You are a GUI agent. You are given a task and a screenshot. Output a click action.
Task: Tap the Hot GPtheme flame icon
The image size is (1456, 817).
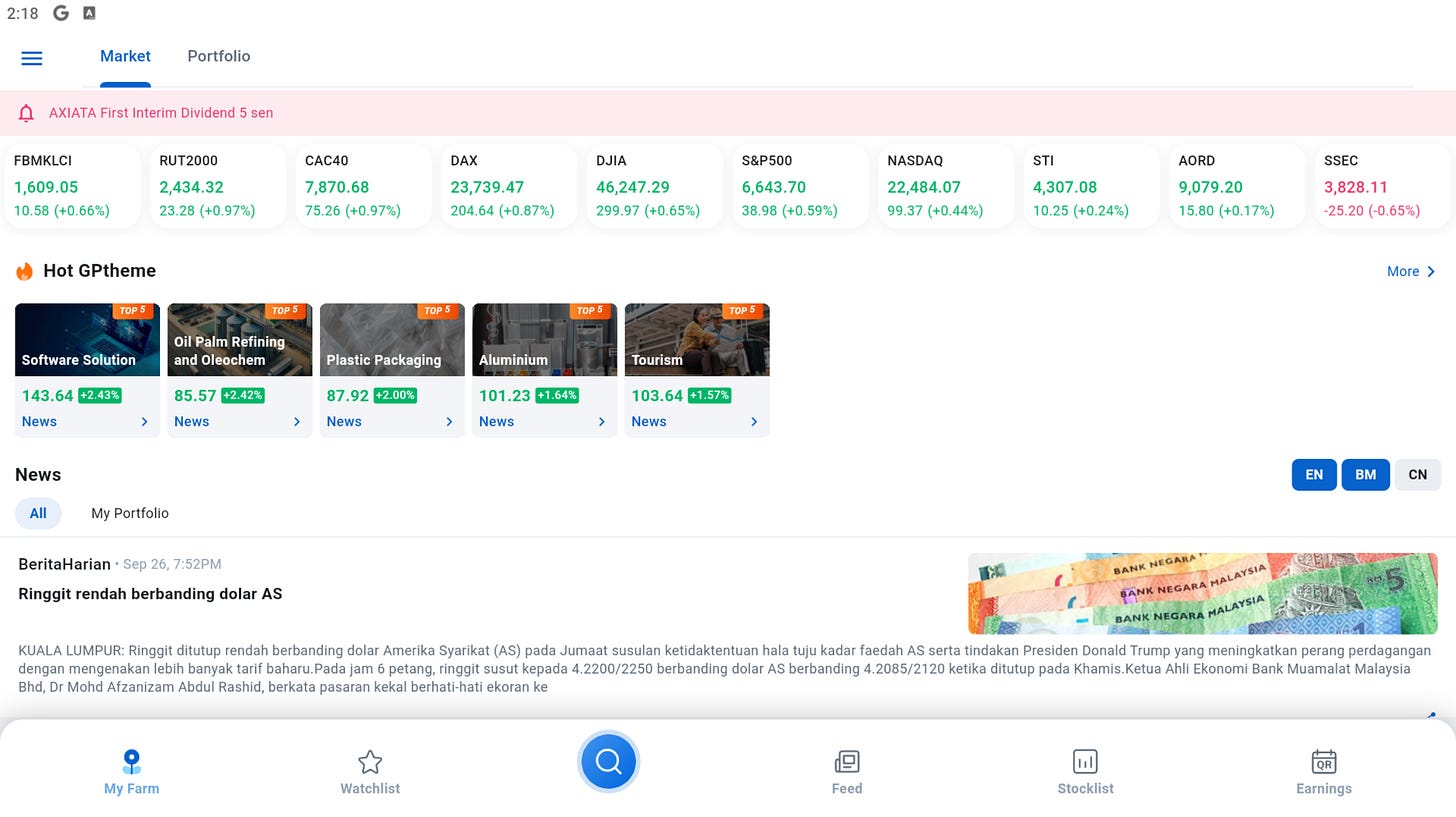point(24,271)
